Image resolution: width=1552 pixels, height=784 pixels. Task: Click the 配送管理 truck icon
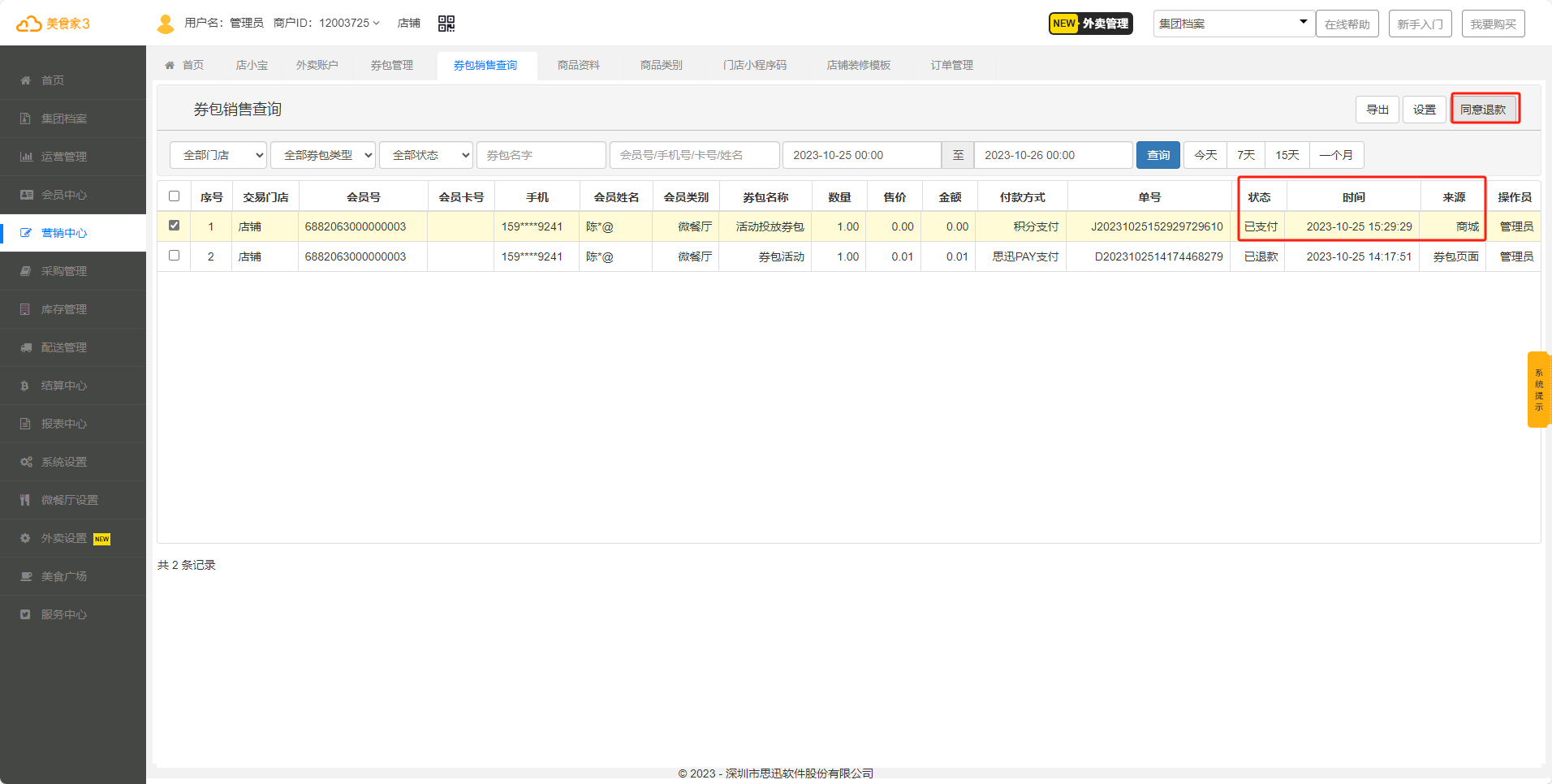tap(26, 347)
